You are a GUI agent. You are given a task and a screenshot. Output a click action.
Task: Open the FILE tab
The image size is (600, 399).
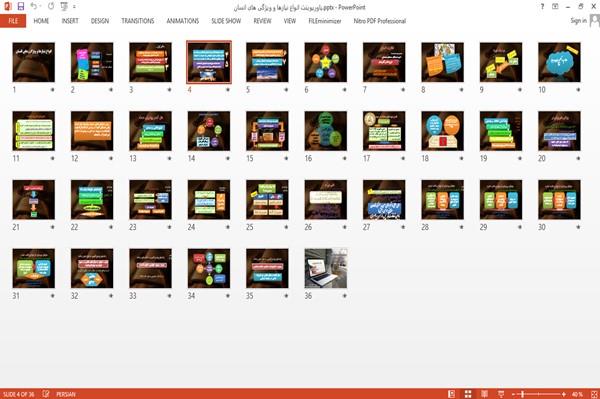click(x=13, y=21)
